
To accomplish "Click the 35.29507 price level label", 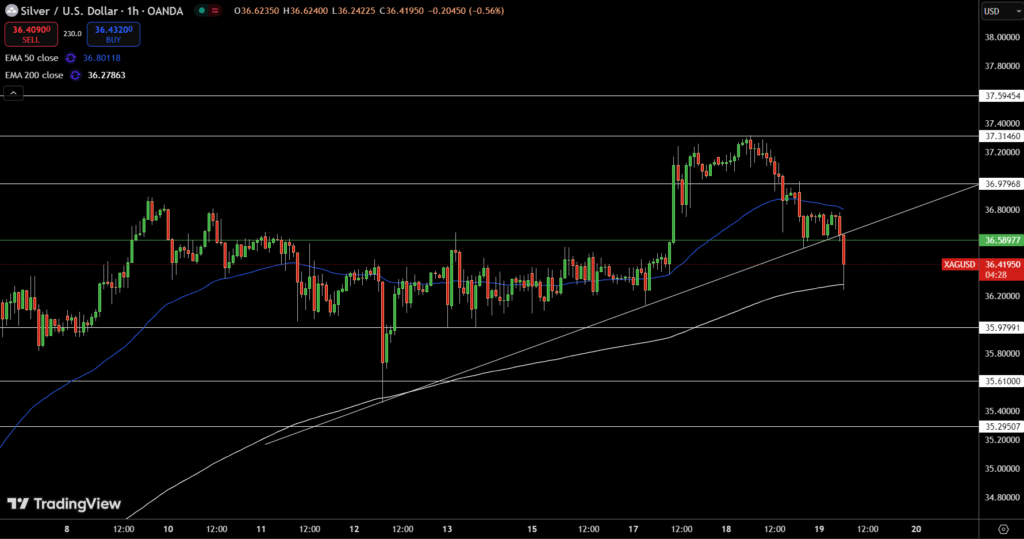I will (x=1002, y=427).
